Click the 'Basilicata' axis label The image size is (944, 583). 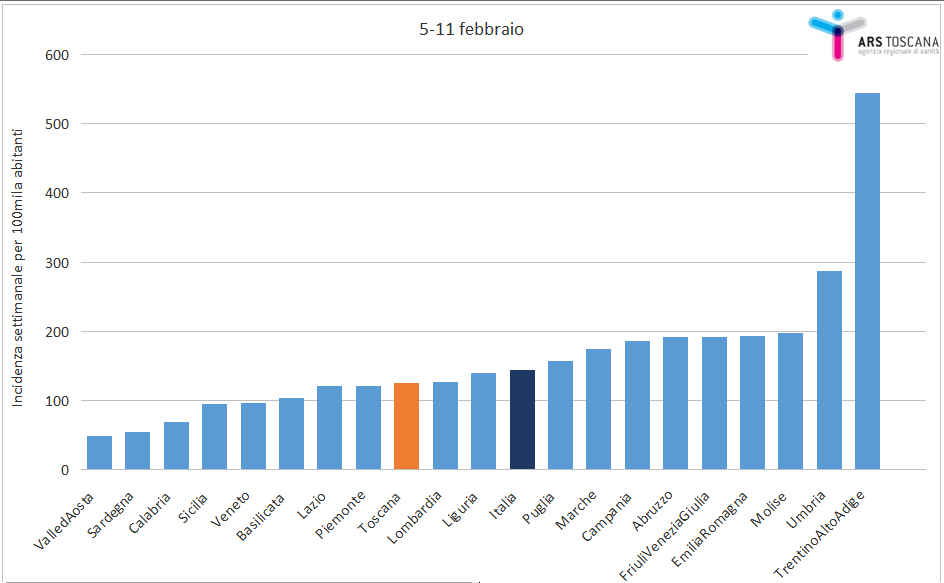[260, 518]
